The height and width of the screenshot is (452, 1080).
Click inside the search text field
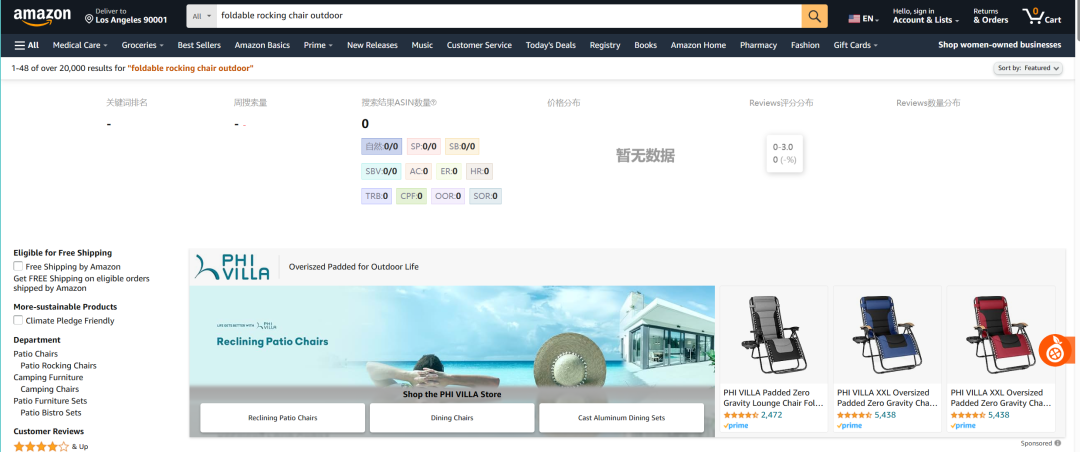[x=500, y=16]
